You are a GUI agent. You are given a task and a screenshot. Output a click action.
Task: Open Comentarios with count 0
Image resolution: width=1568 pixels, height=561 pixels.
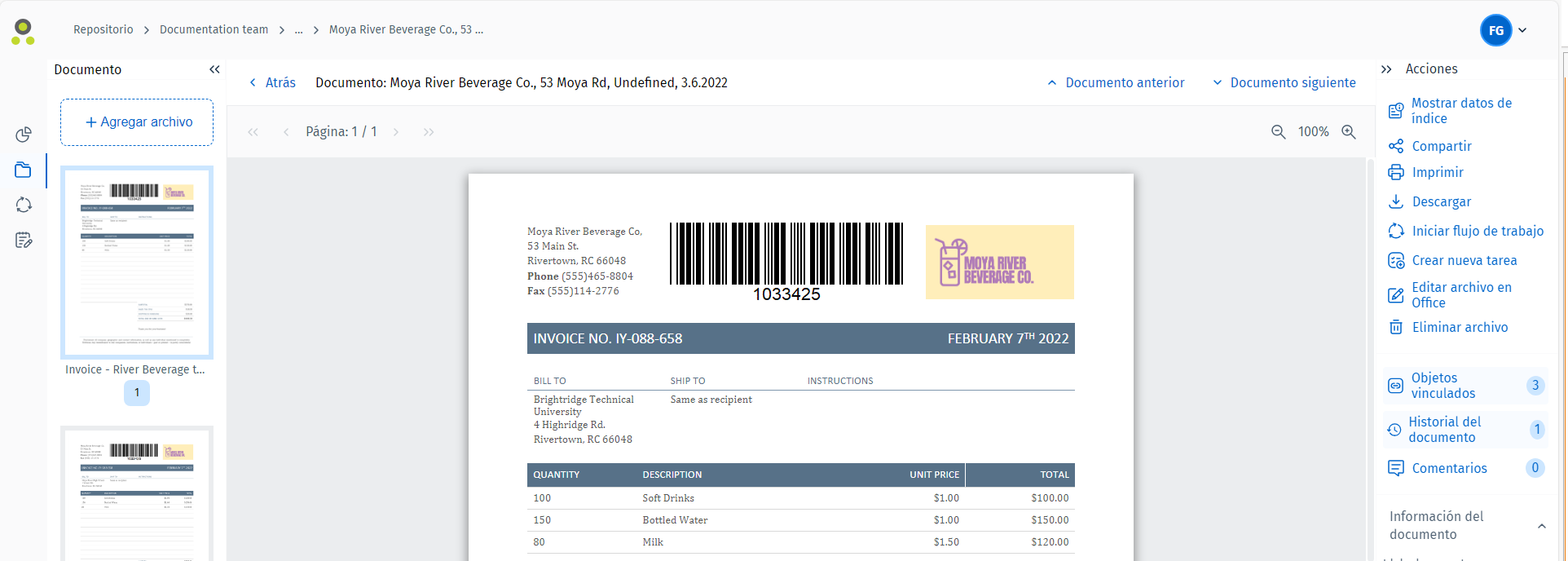click(x=1464, y=468)
